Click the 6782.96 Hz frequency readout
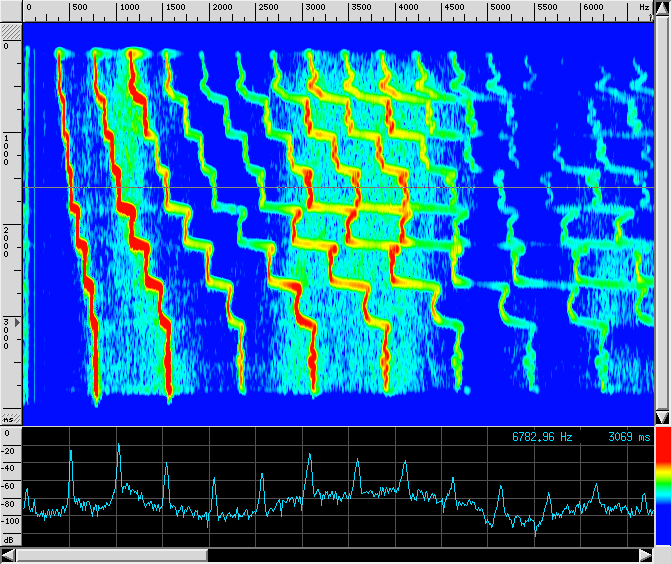 click(542, 437)
